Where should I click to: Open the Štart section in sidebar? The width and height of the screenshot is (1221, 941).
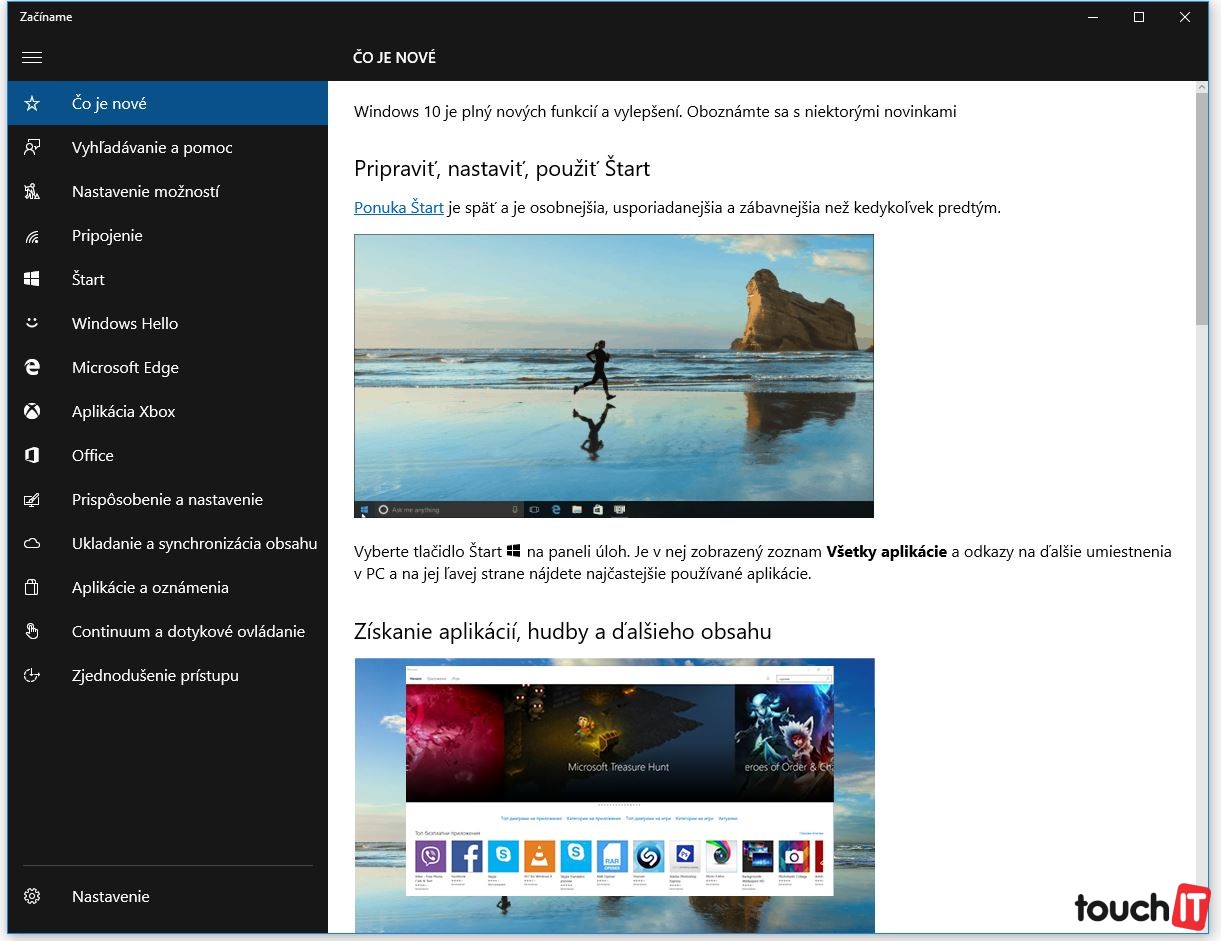coord(88,280)
